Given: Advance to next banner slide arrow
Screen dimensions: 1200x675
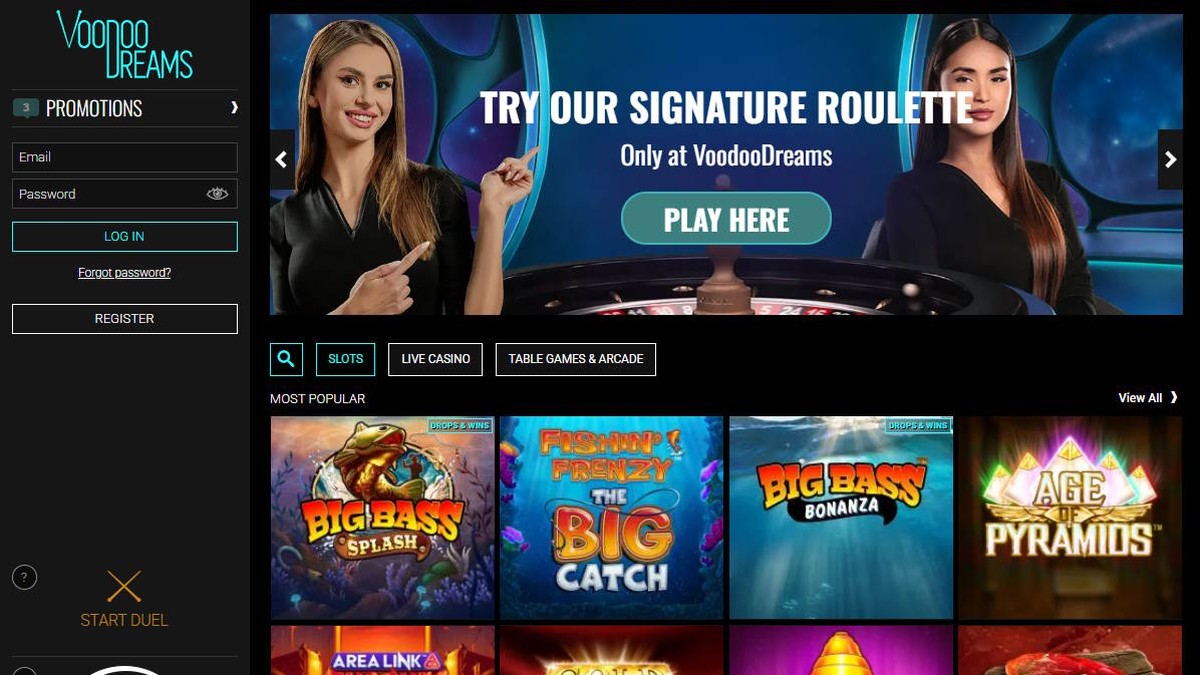Looking at the screenshot, I should 1170,160.
